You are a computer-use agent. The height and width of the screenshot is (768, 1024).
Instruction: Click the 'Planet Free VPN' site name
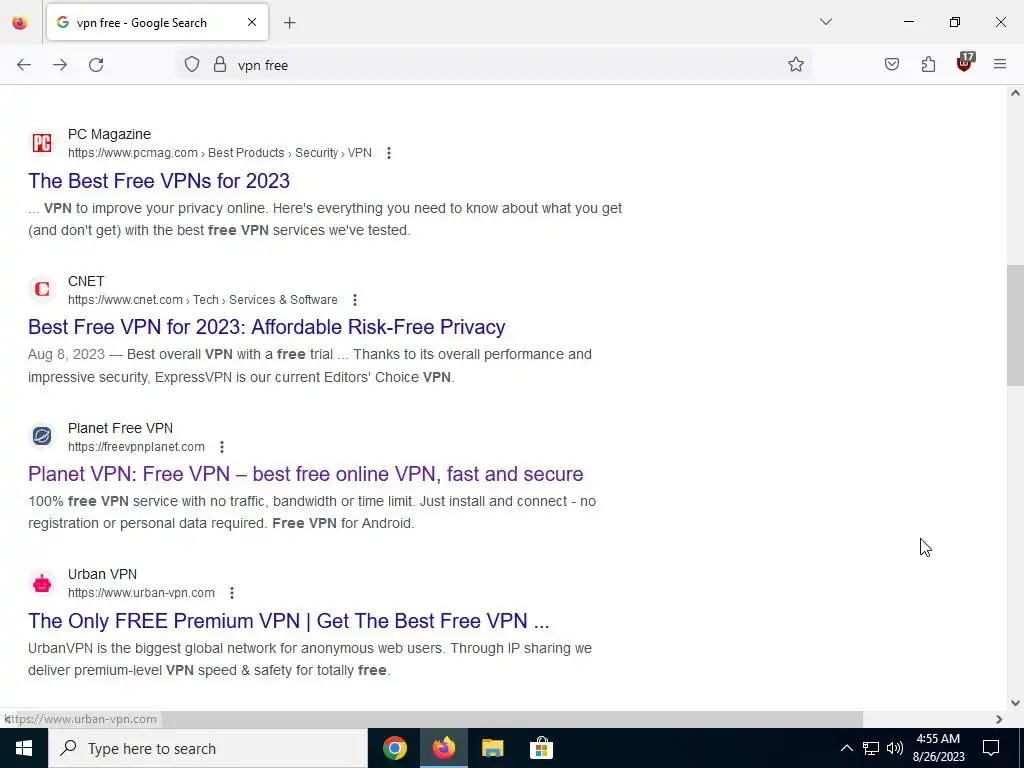(120, 428)
